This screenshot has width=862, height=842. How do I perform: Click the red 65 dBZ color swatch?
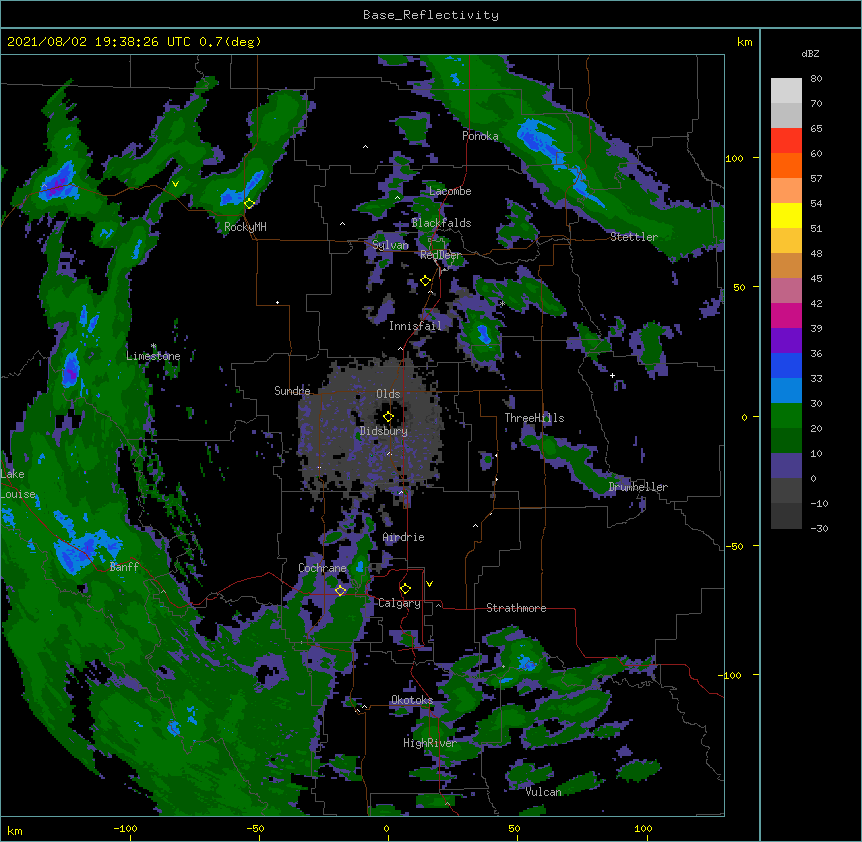[786, 140]
